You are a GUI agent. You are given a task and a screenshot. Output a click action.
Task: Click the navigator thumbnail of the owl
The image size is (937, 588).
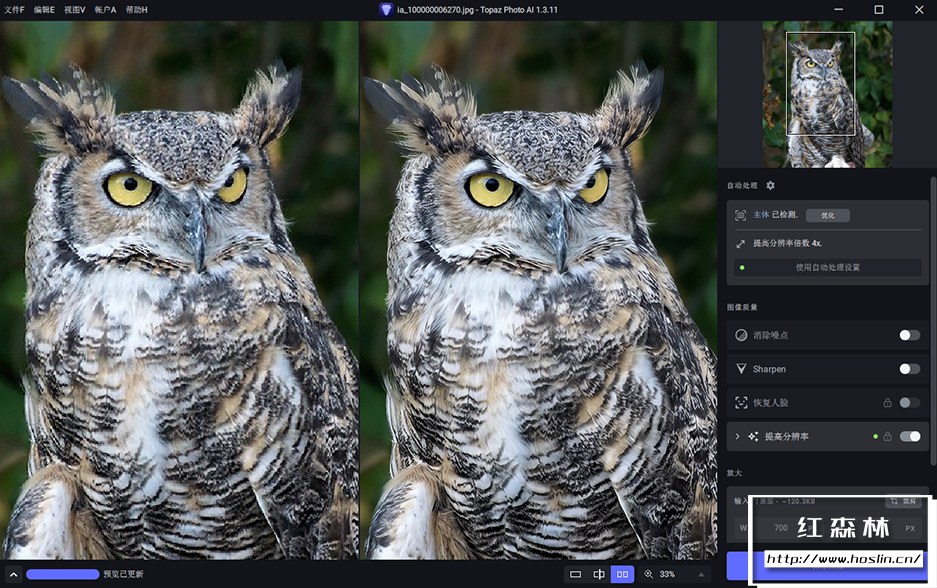click(x=828, y=94)
